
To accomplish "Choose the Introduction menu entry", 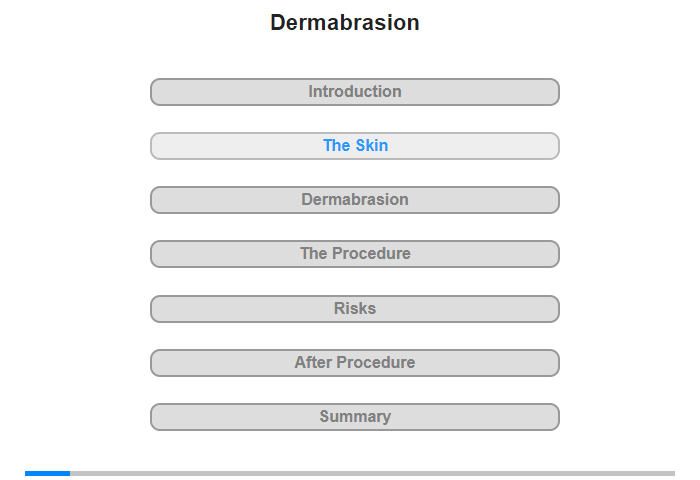I will pos(354,92).
